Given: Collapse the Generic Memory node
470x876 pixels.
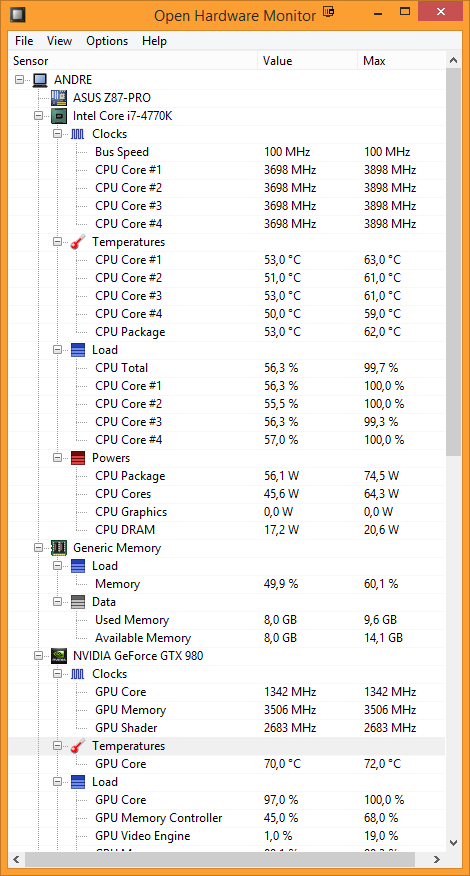Looking at the screenshot, I should pyautogui.click(x=39, y=548).
